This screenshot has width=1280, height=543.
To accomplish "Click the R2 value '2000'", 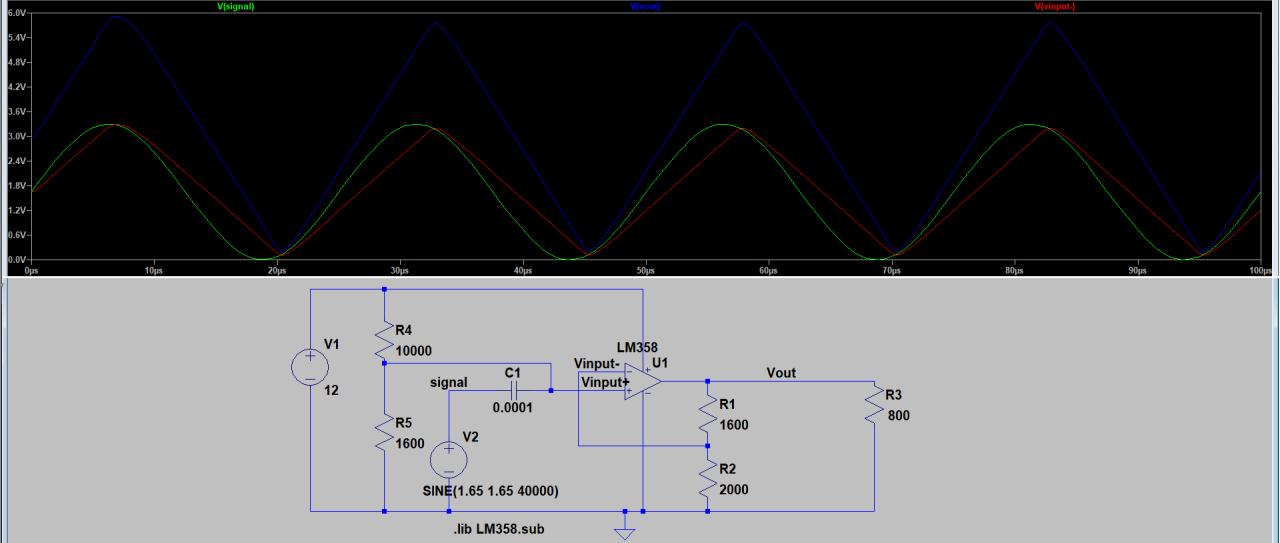I will click(x=734, y=490).
